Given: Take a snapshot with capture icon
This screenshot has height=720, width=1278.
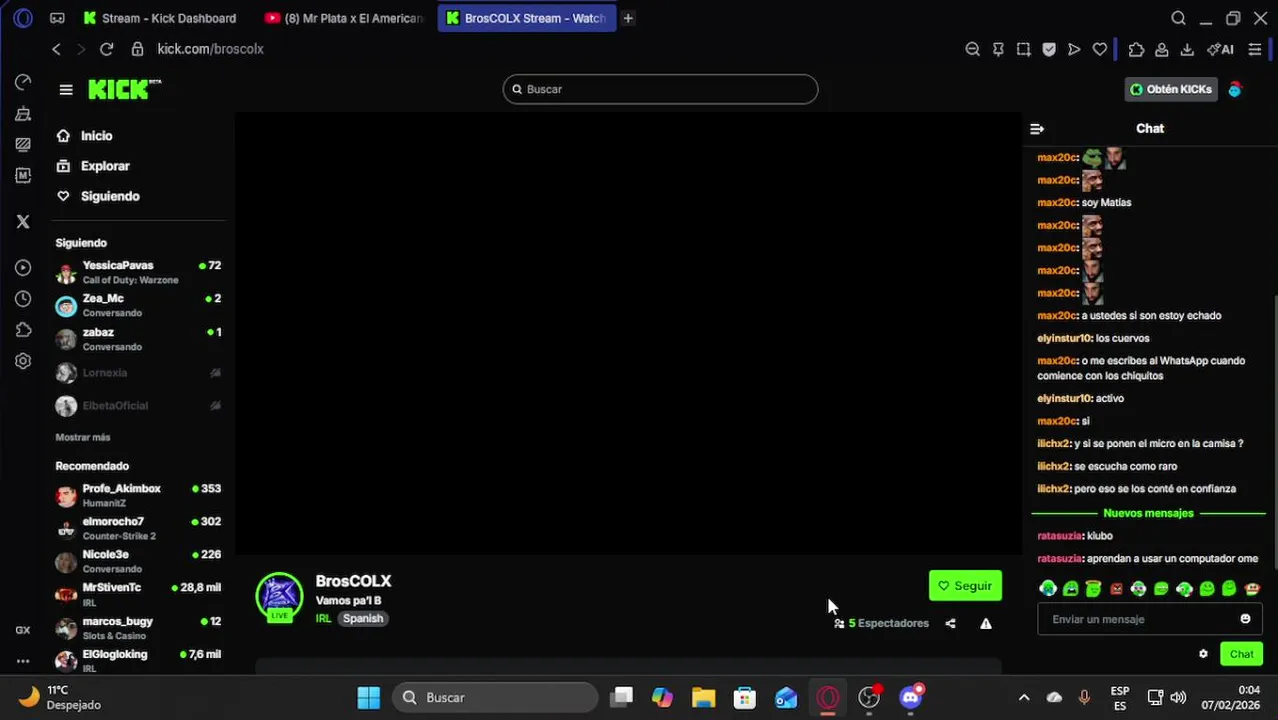Looking at the screenshot, I should click(x=1023, y=49).
